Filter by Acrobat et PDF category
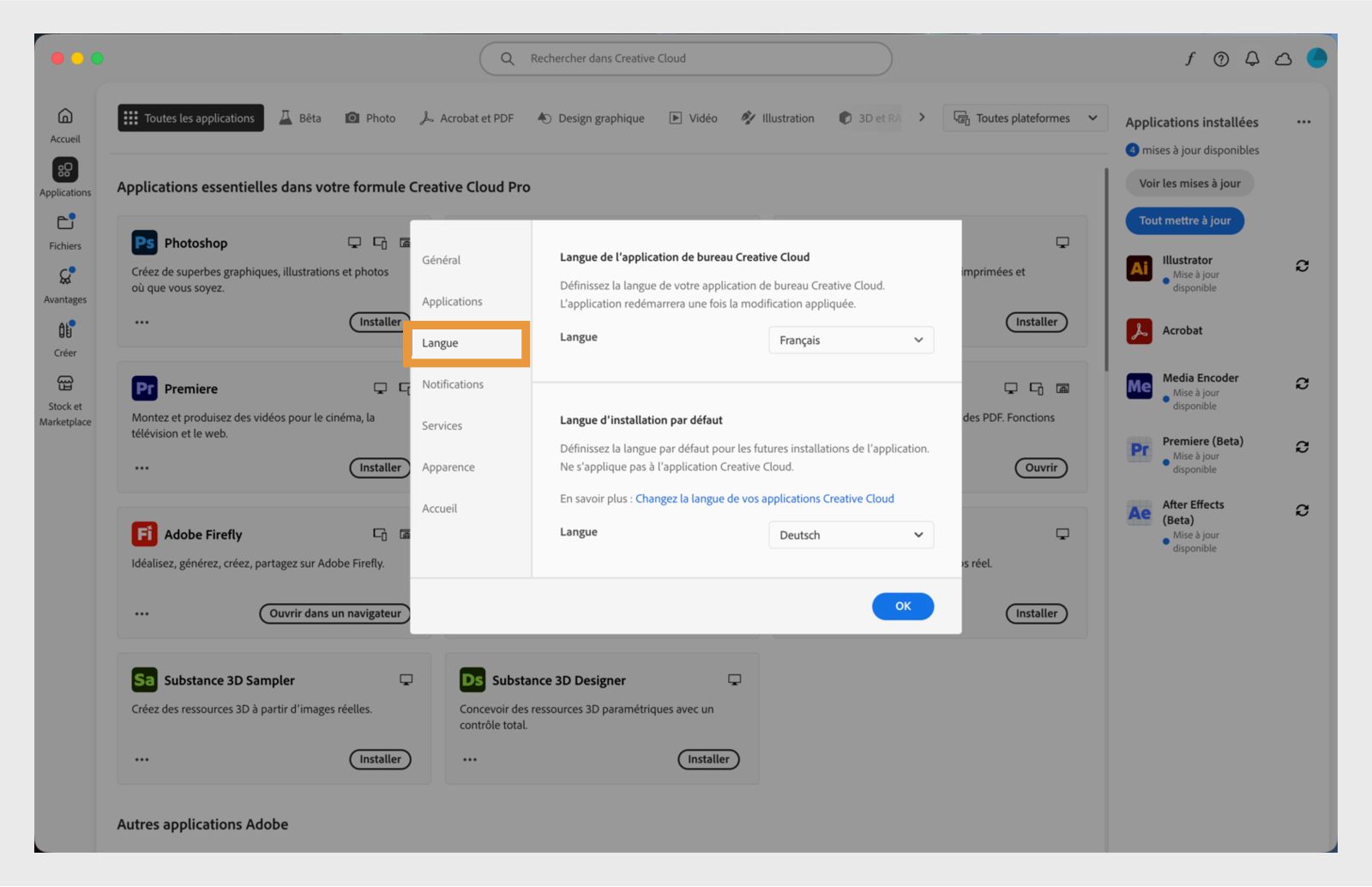 (466, 118)
